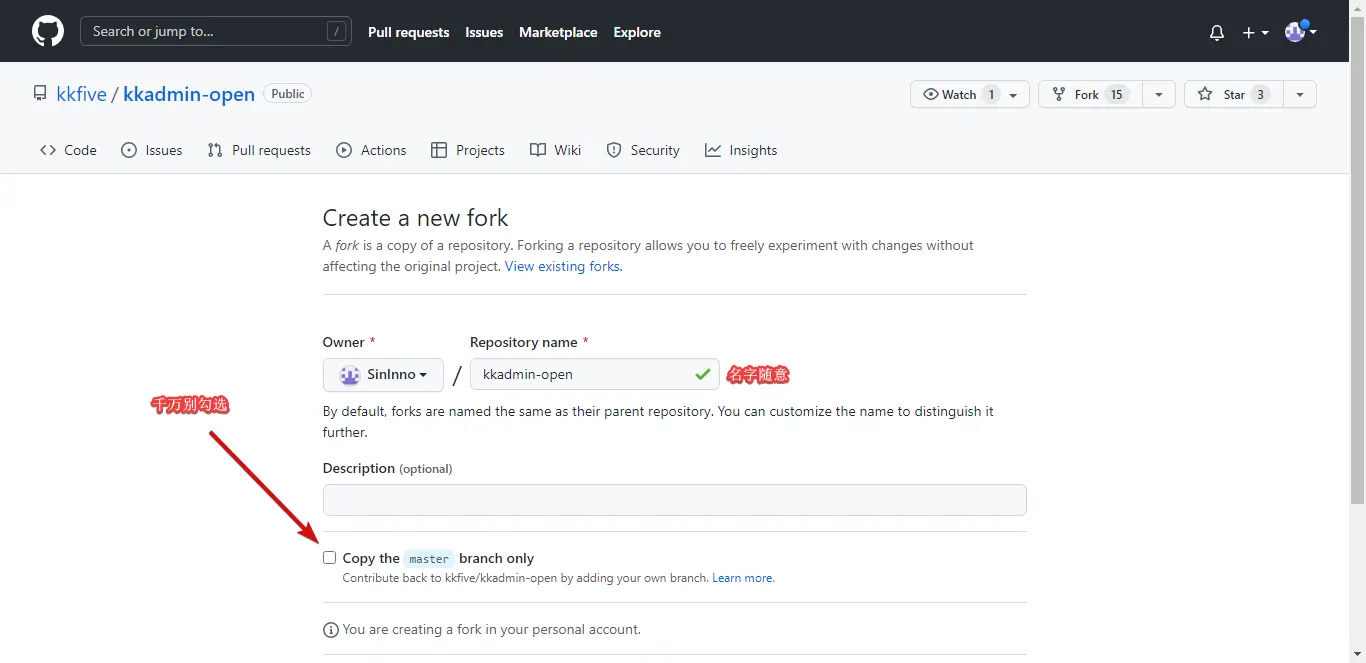Open the Actions tab

[371, 150]
